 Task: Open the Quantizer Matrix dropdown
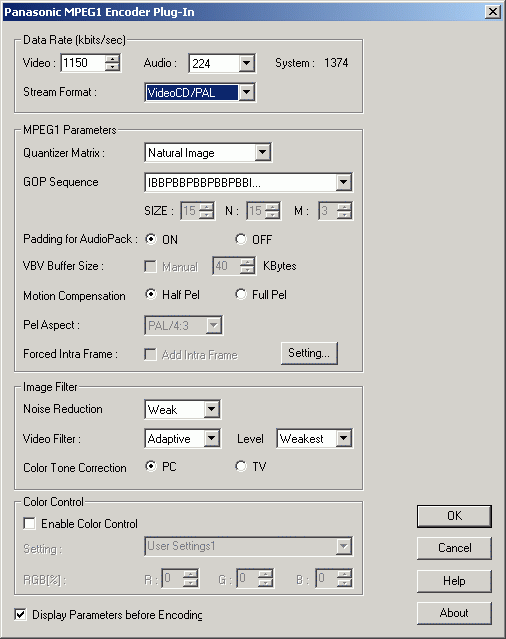[263, 153]
